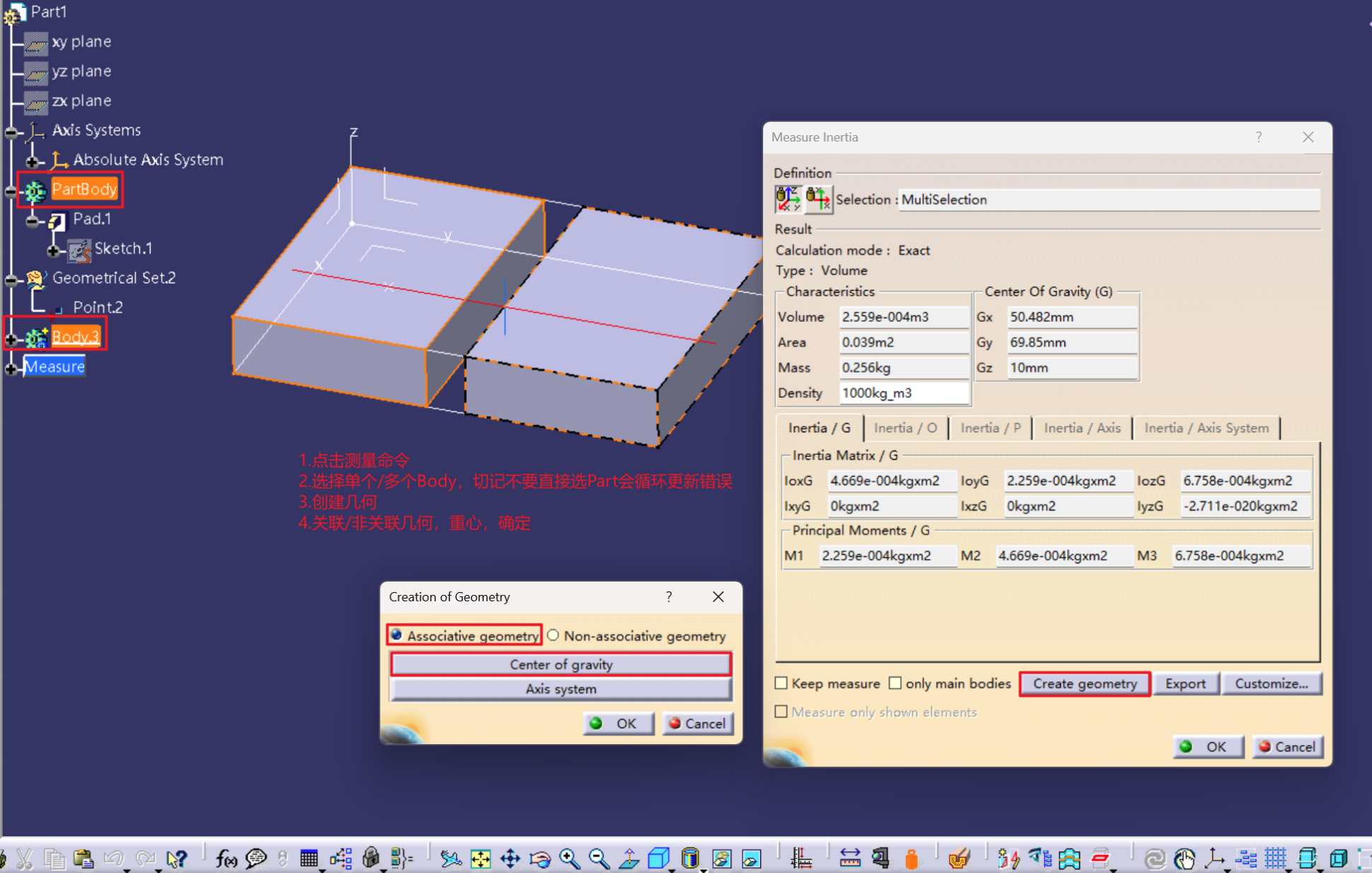Check the only main bodies option
Screen dimensions: 1372x873
coord(895,683)
